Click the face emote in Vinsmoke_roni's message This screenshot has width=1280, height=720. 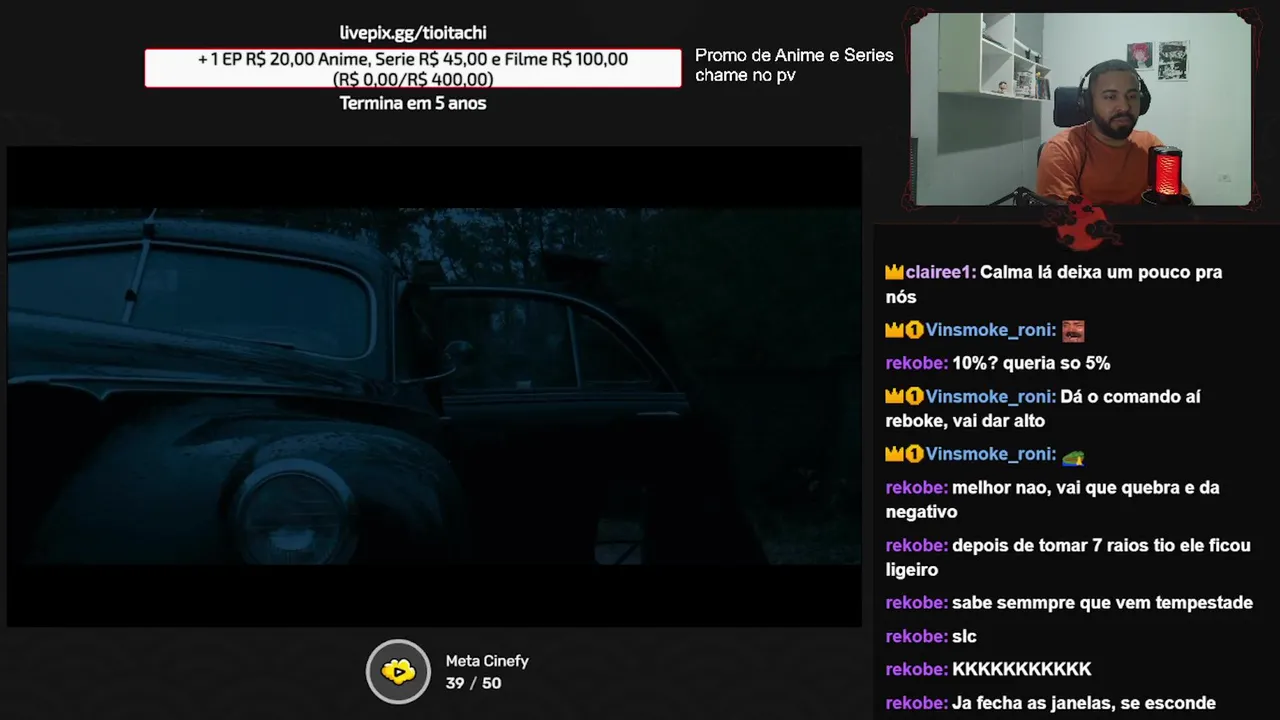pyautogui.click(x=1073, y=330)
